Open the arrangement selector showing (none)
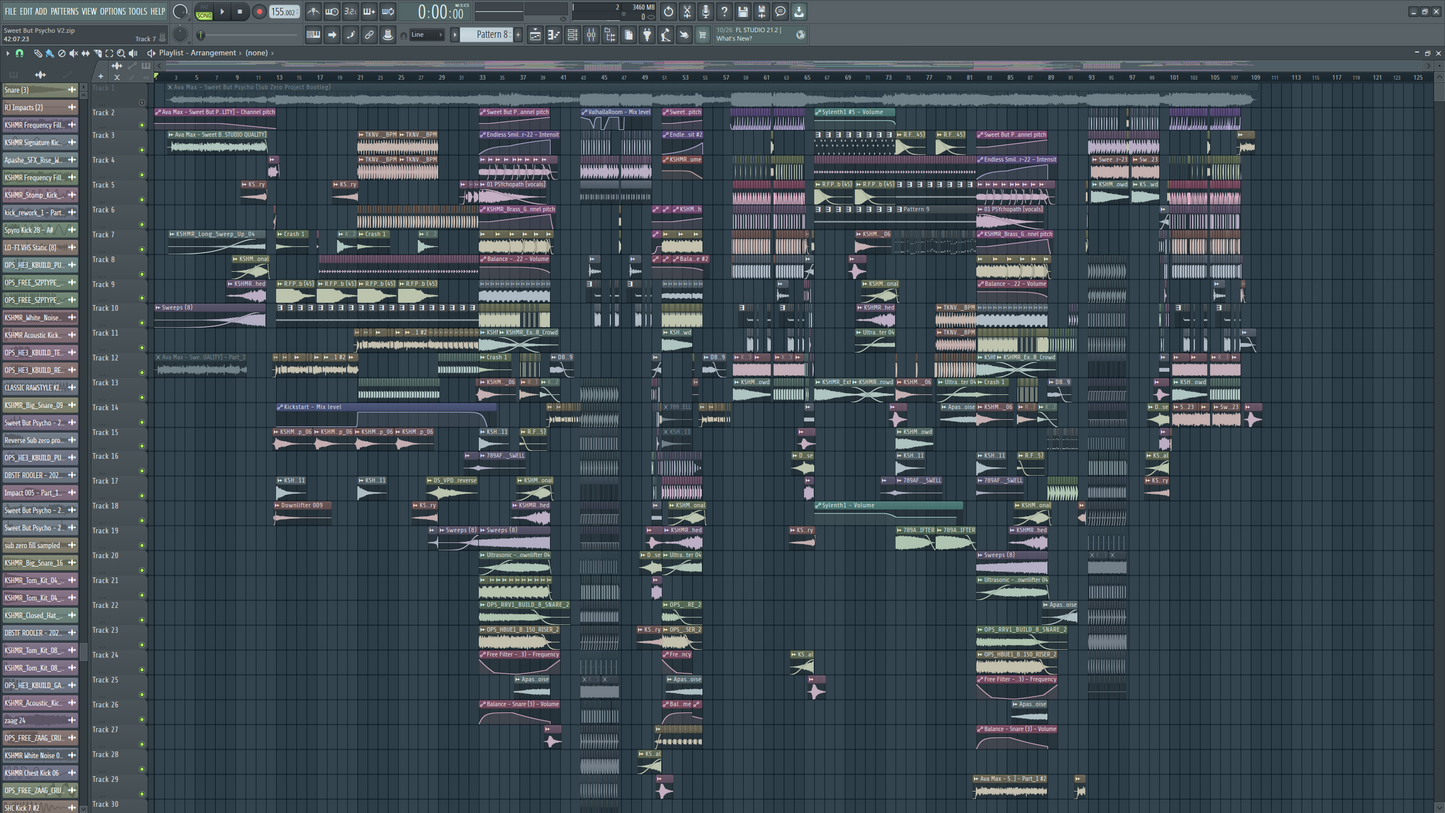The width and height of the screenshot is (1445, 813). [256, 53]
